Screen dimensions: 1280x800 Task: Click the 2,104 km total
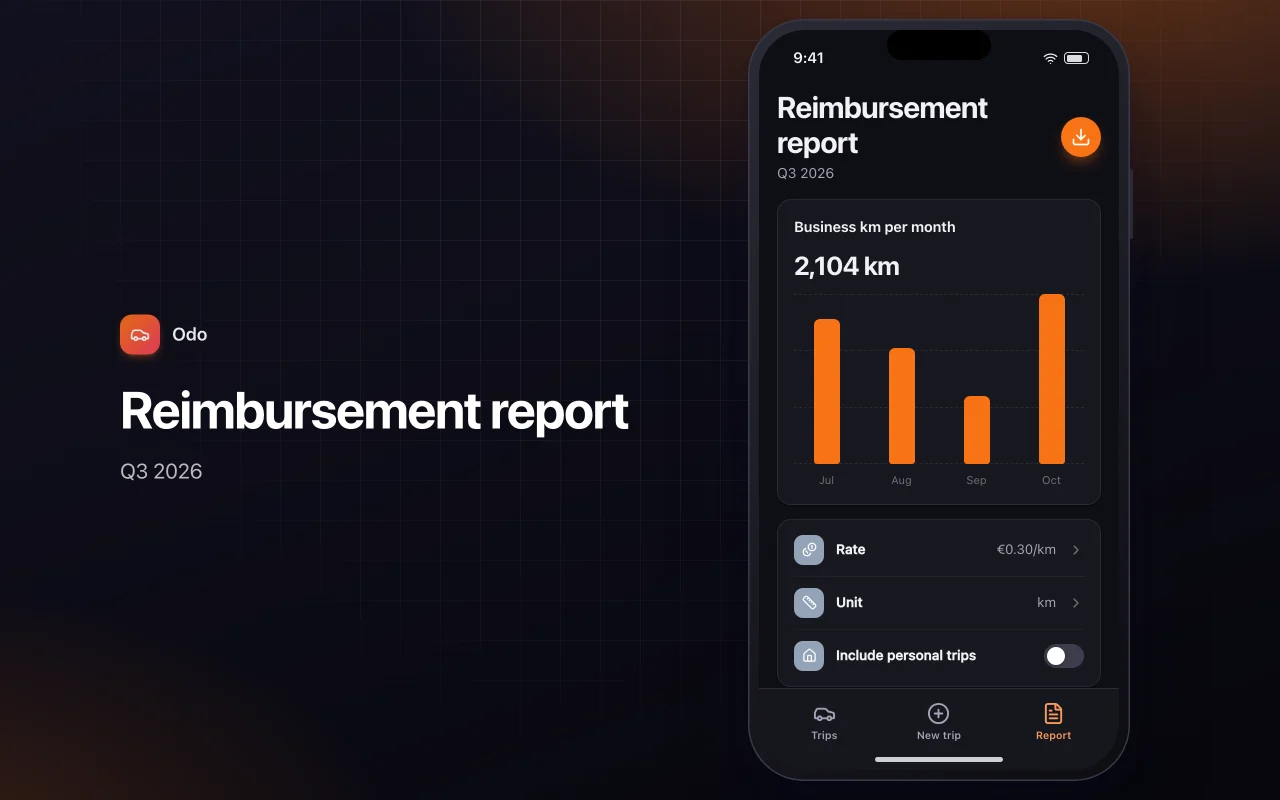tap(847, 266)
